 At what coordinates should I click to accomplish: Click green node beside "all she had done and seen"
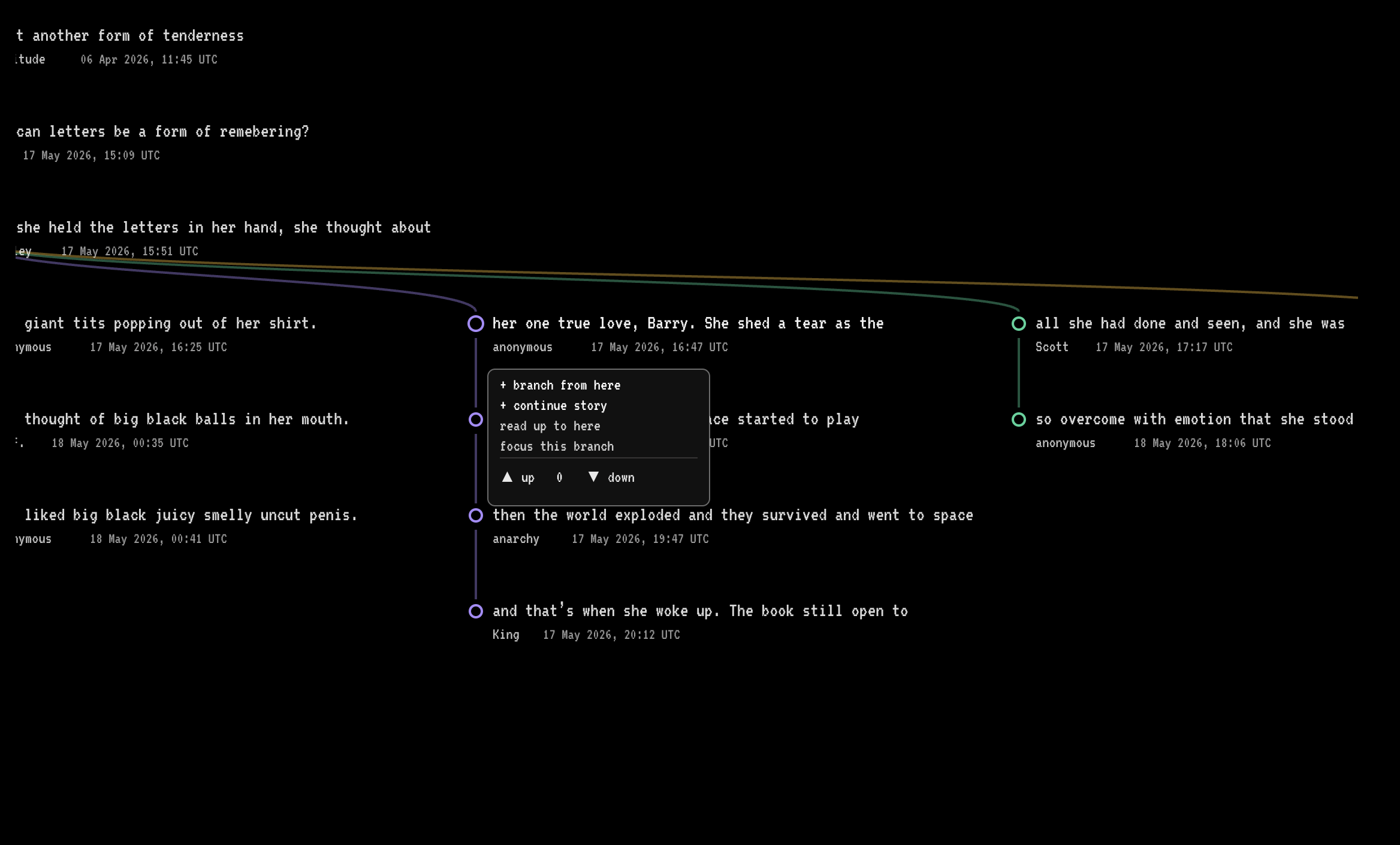[x=1019, y=324]
